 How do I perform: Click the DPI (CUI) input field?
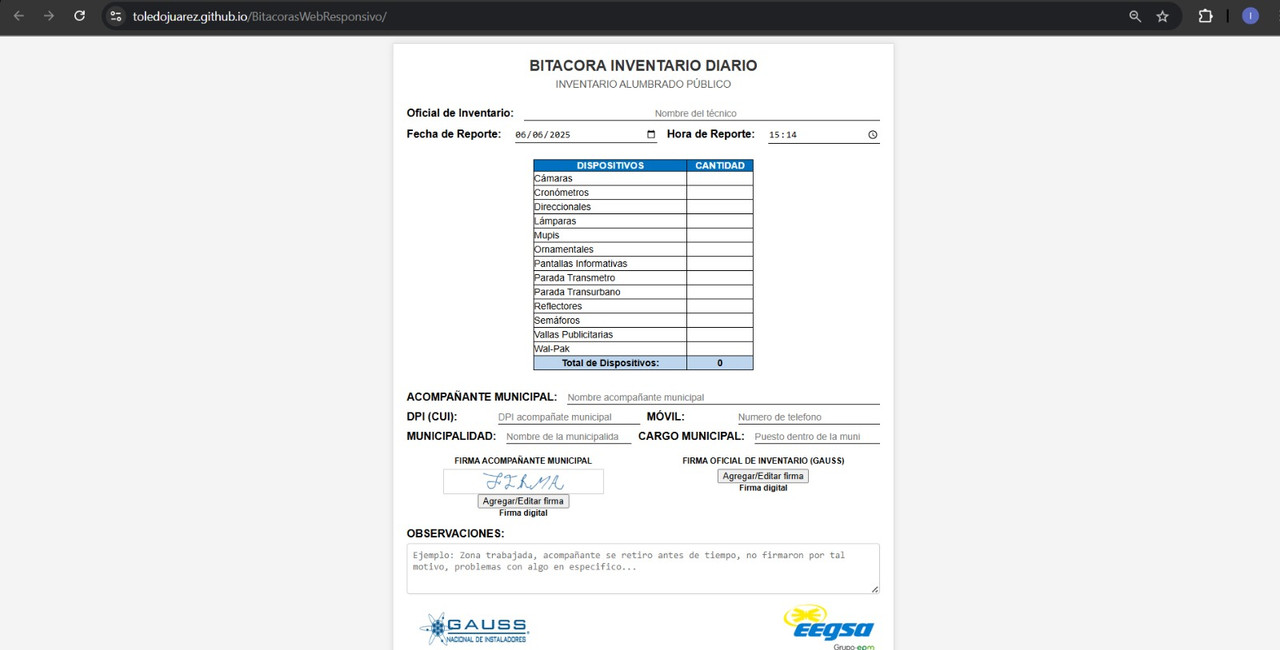point(567,417)
